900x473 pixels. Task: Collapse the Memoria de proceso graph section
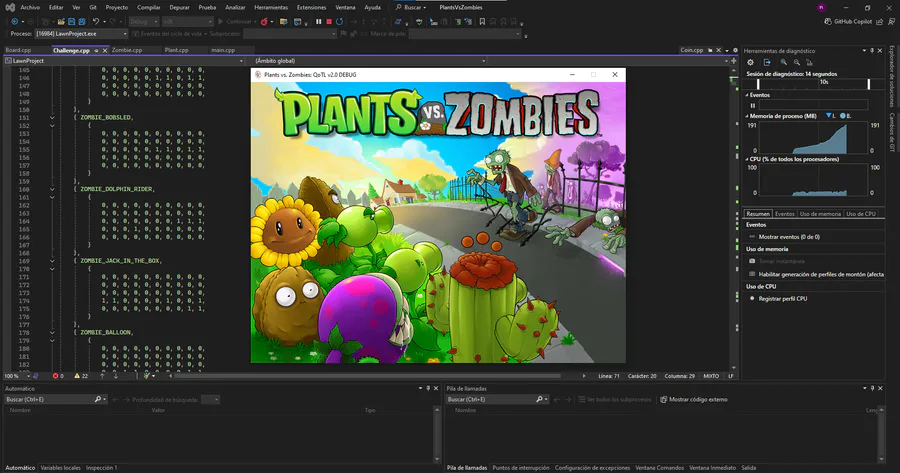(x=747, y=116)
